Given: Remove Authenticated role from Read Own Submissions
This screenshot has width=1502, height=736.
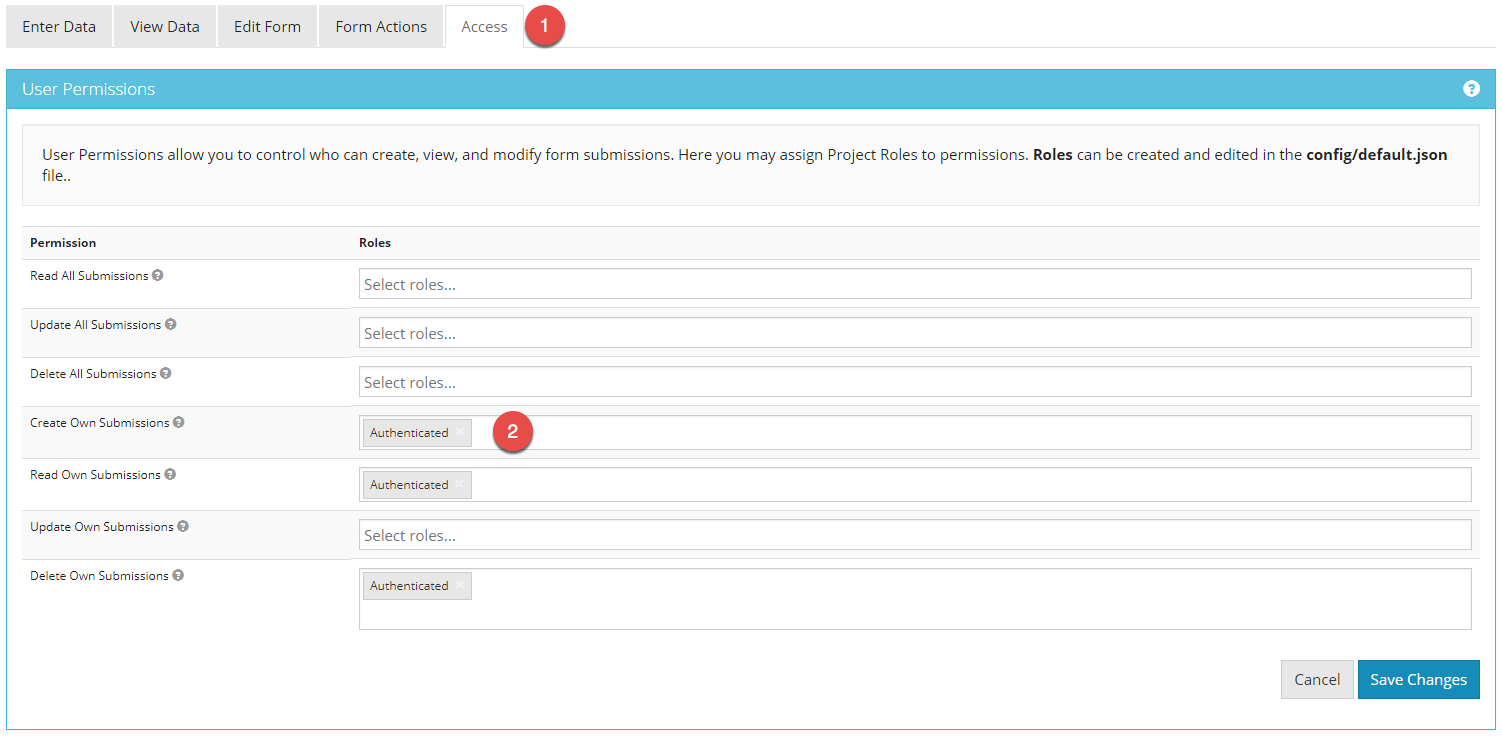Looking at the screenshot, I should 459,484.
